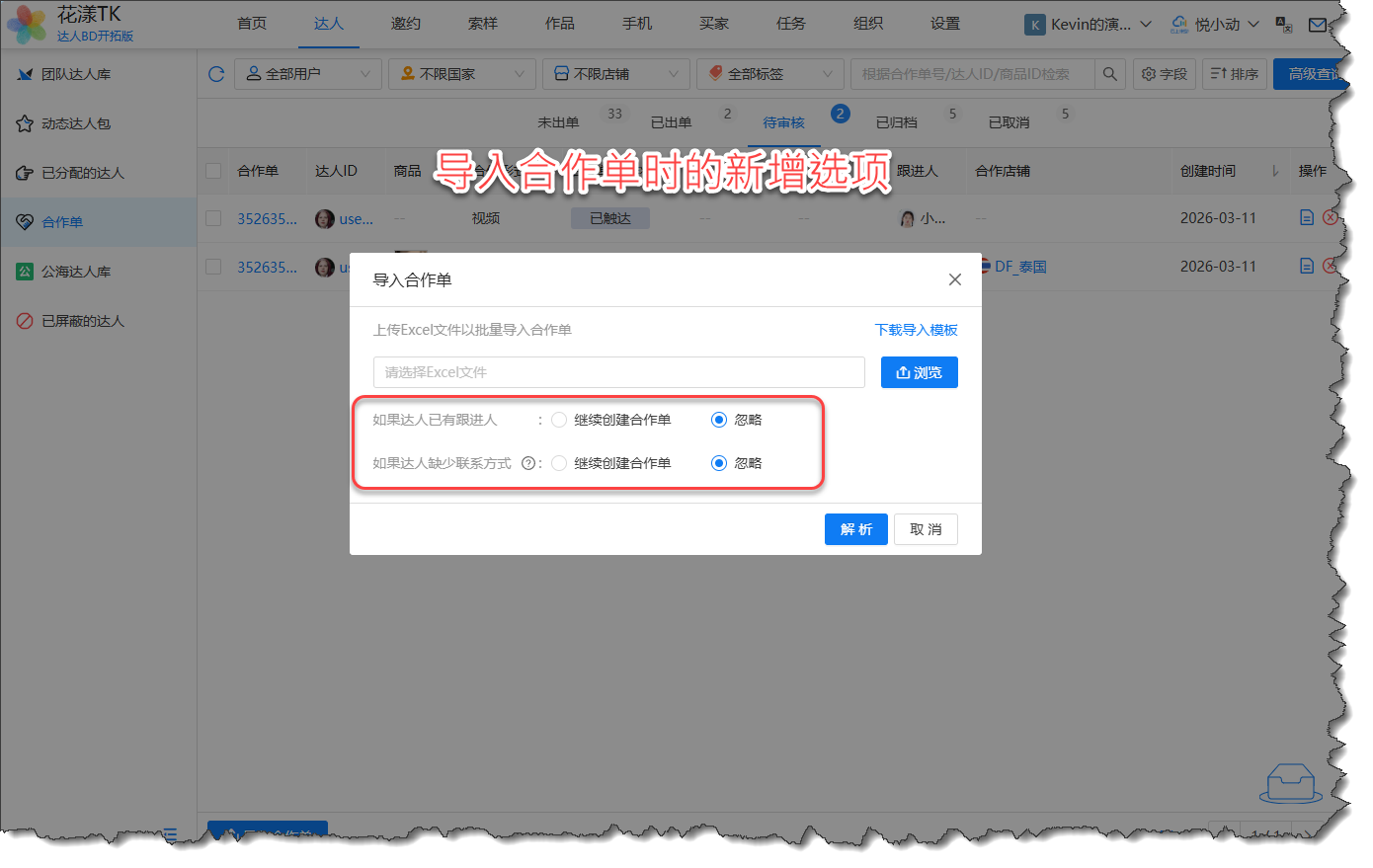The width and height of the screenshot is (1373, 868).
Task: Expand the 不限国家 dropdown
Action: [x=461, y=74]
